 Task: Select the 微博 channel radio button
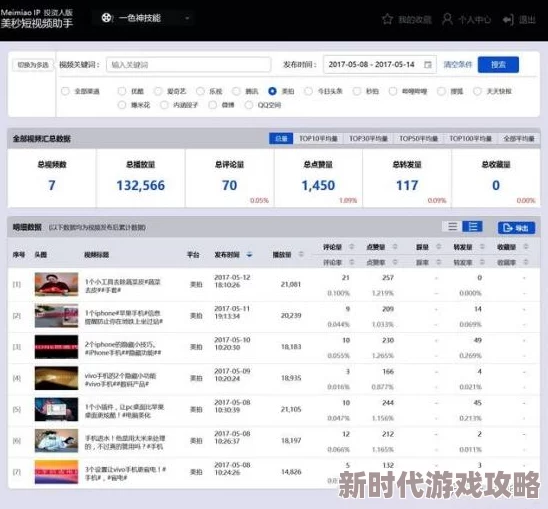[212, 105]
